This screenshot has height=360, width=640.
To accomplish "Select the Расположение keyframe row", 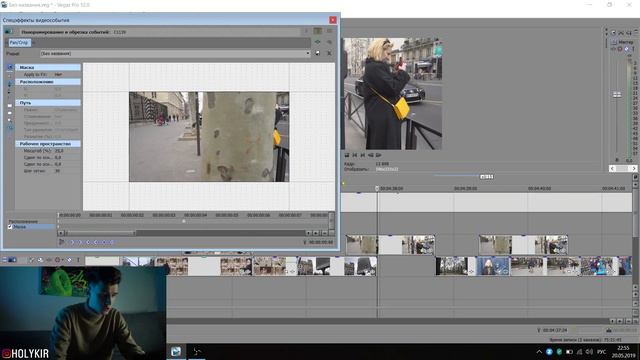I will pyautogui.click(x=23, y=222).
